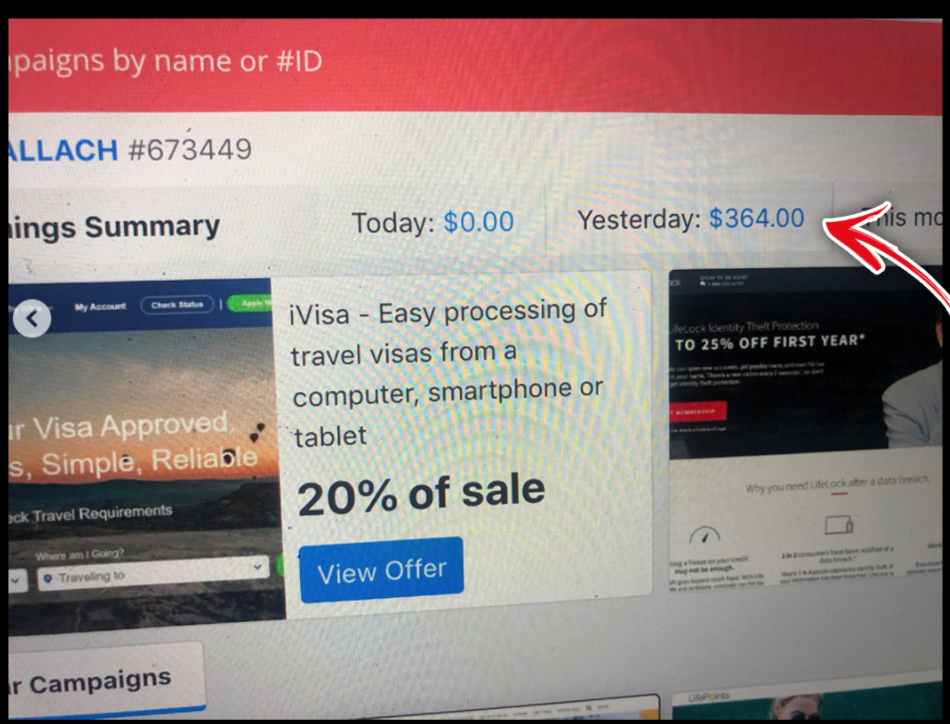
Task: Click My Account in the iVisa preview
Action: coord(100,307)
